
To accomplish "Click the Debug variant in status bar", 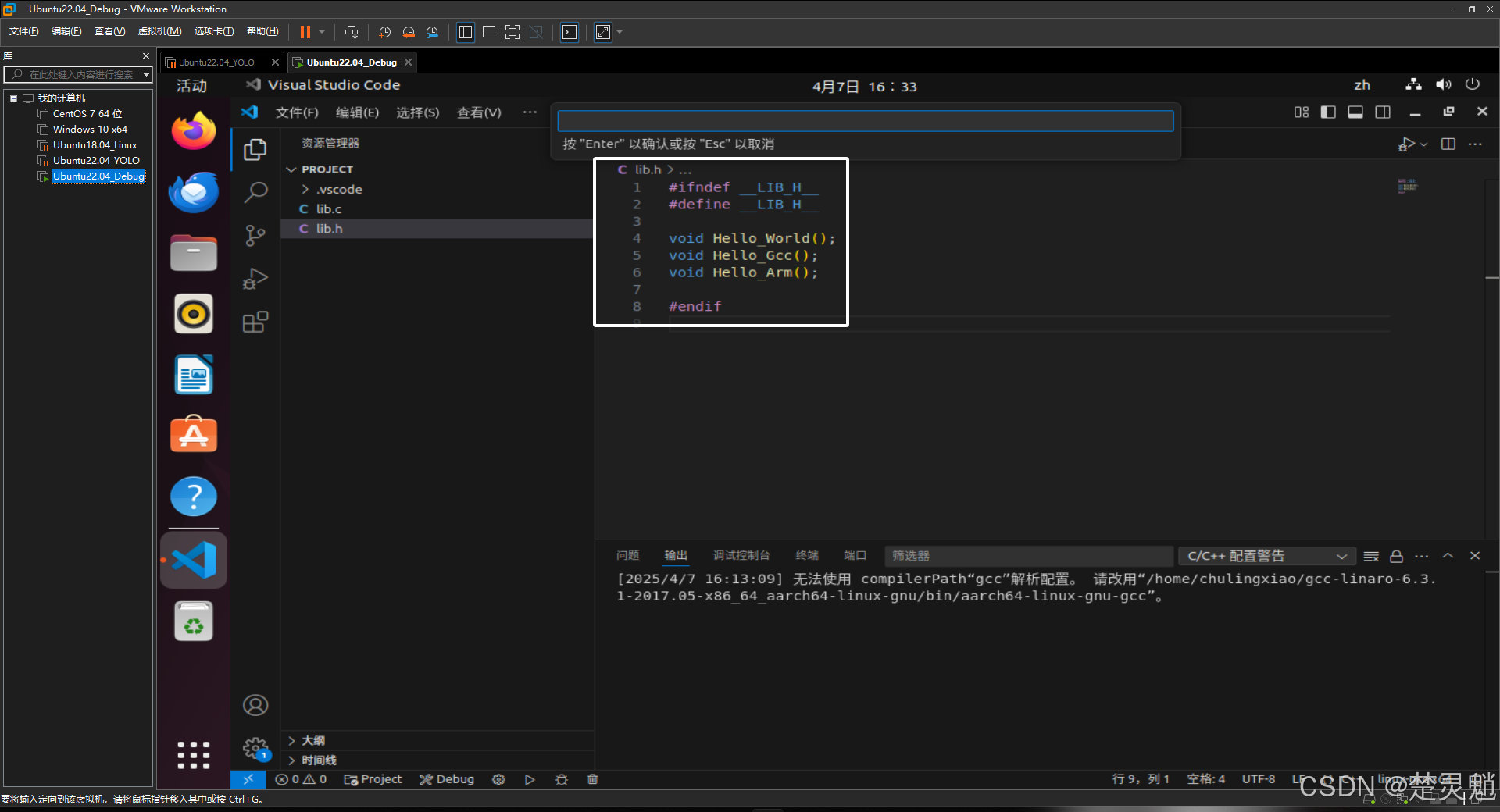I will tap(447, 779).
